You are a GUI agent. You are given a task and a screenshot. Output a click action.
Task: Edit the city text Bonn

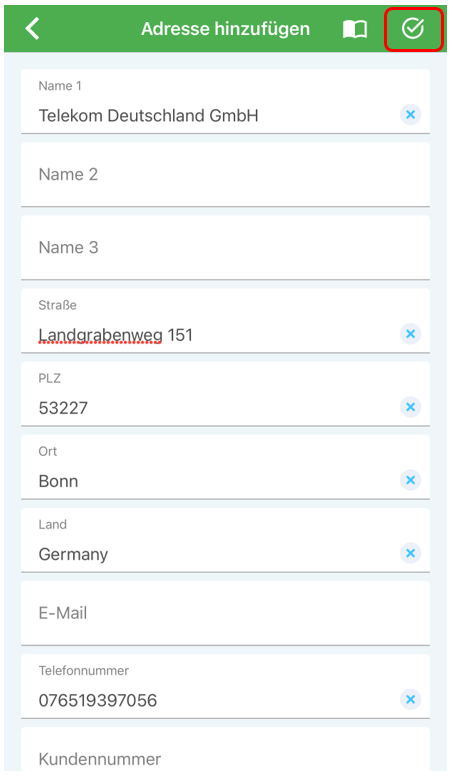pos(58,481)
